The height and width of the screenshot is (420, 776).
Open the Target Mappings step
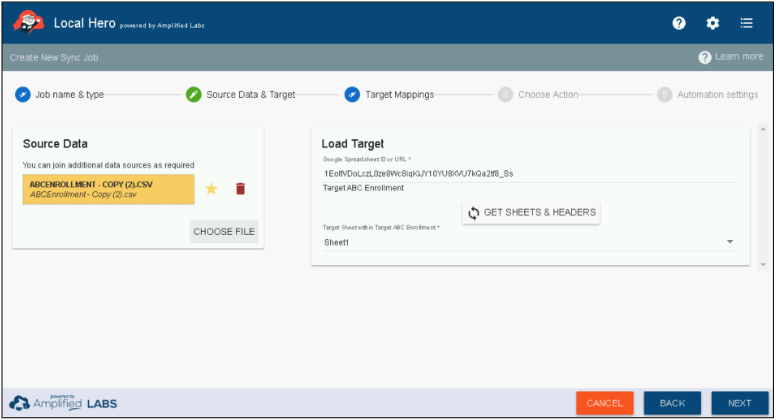pyautogui.click(x=389, y=94)
